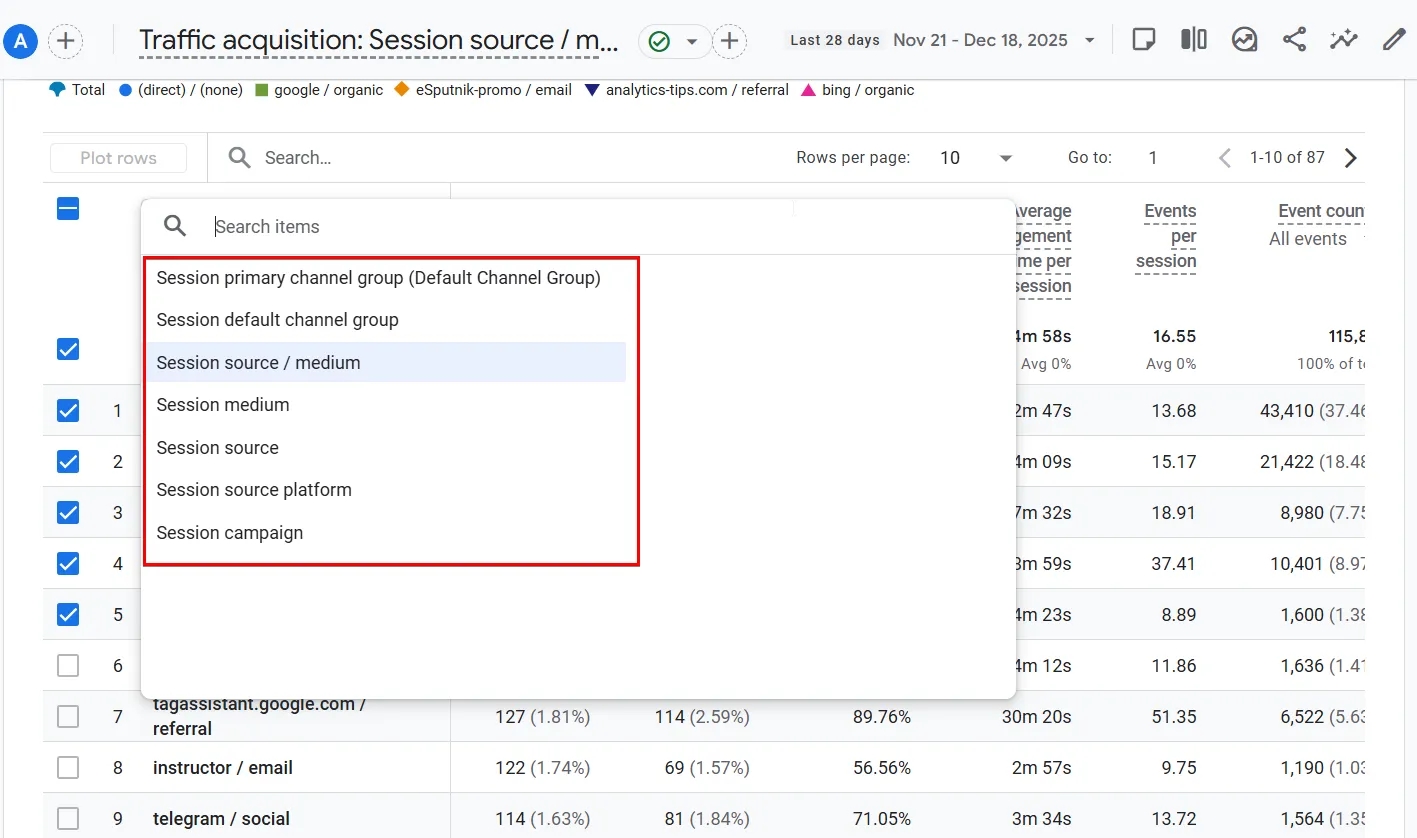
Task: Tick the checkbox for instructor / email row
Action: pos(68,767)
